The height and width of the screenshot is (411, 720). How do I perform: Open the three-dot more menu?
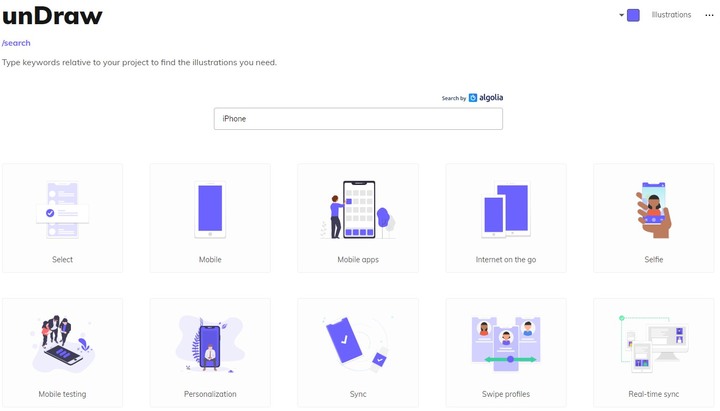709,15
